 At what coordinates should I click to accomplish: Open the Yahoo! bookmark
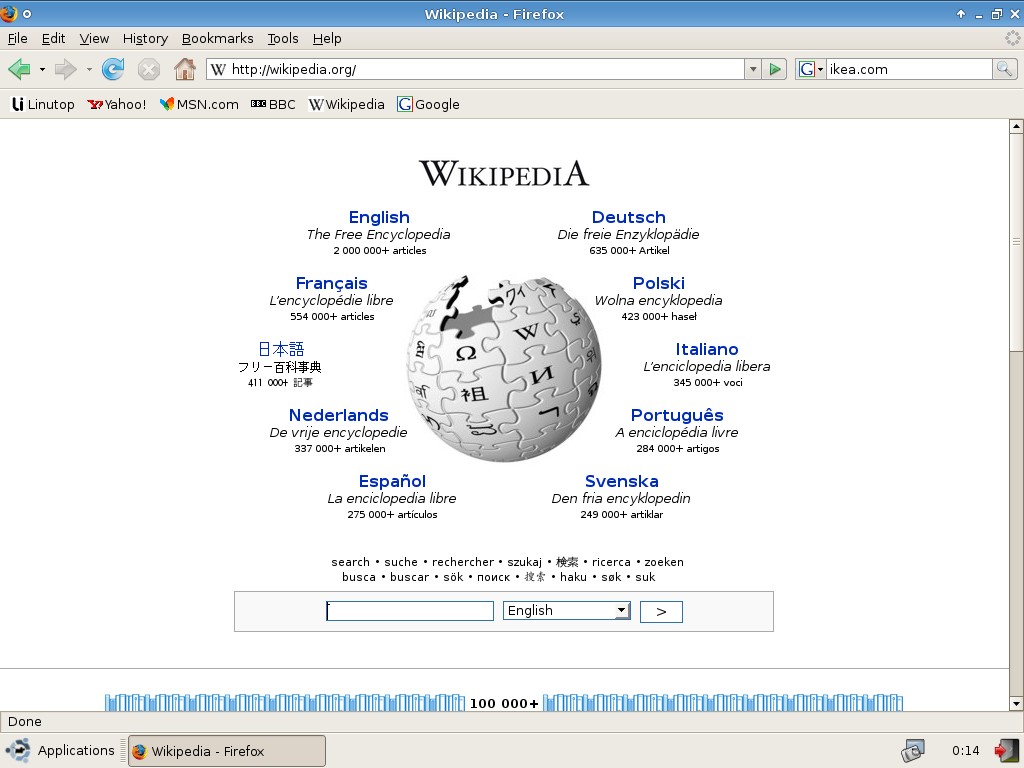[117, 104]
